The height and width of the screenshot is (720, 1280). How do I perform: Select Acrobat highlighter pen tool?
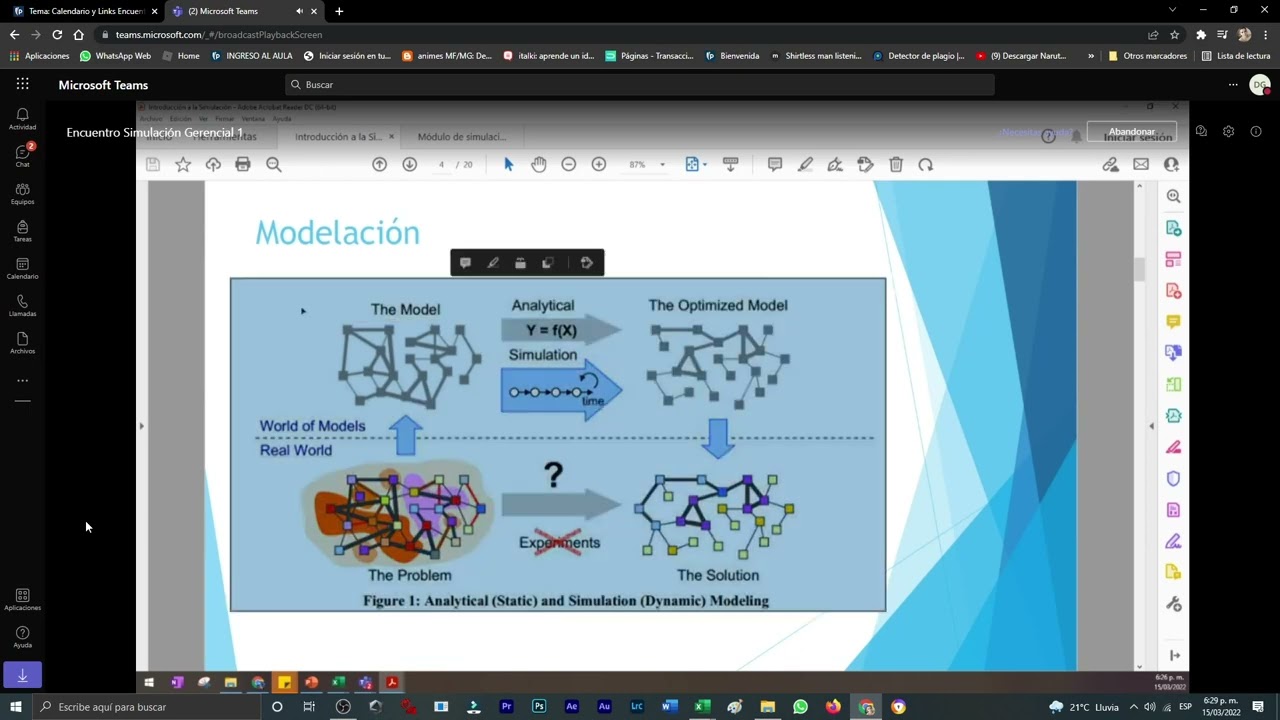(x=805, y=164)
